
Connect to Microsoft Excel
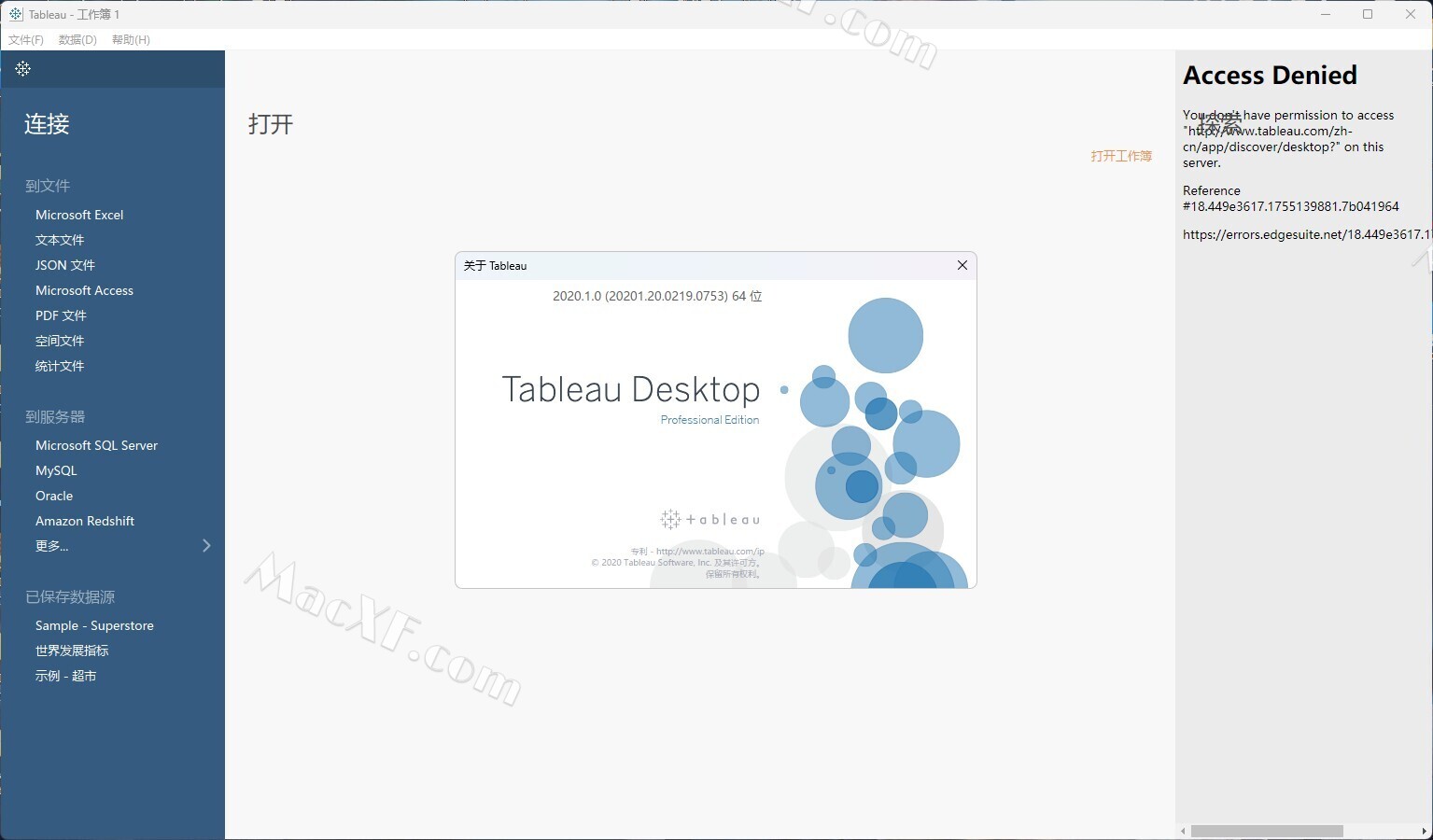(x=79, y=215)
